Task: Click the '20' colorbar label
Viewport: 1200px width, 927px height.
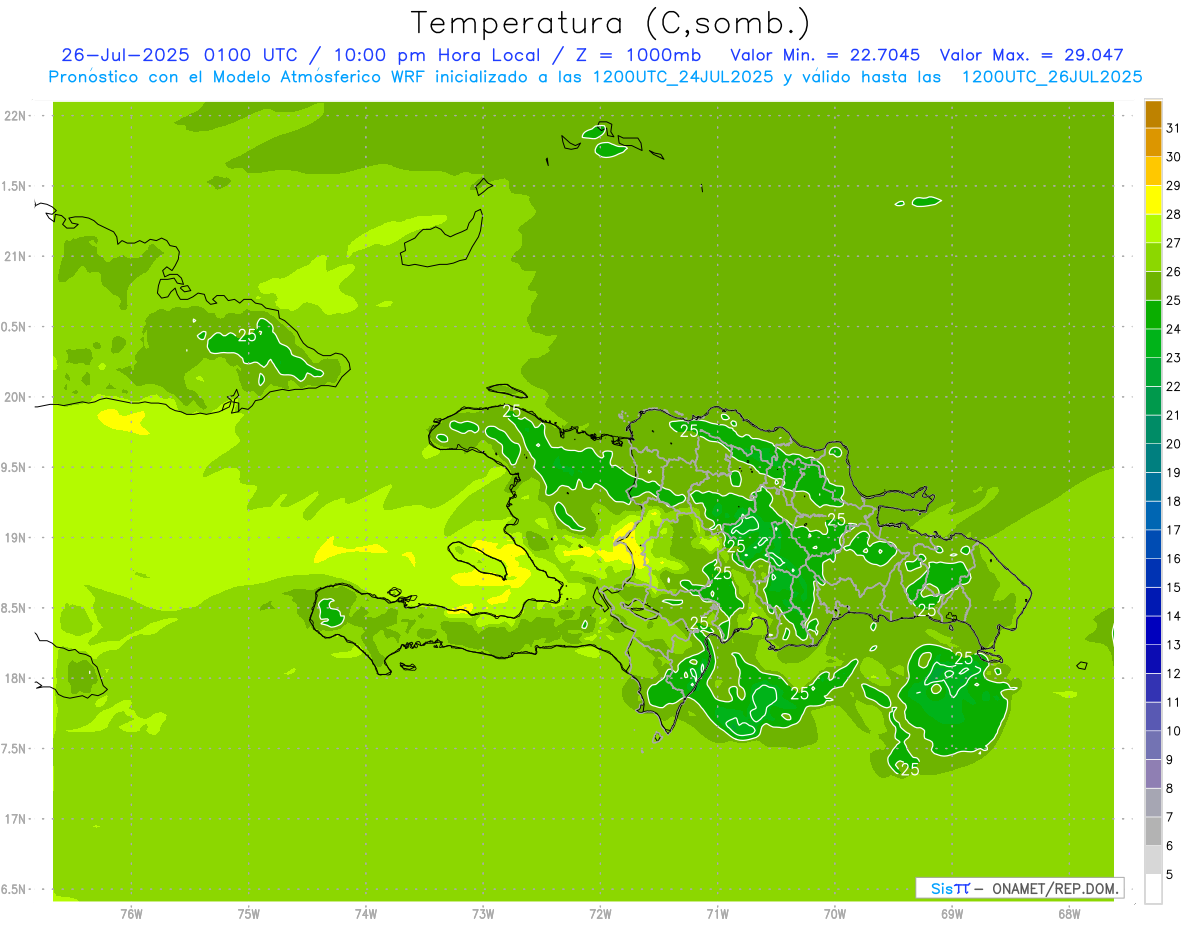Action: [x=1174, y=444]
